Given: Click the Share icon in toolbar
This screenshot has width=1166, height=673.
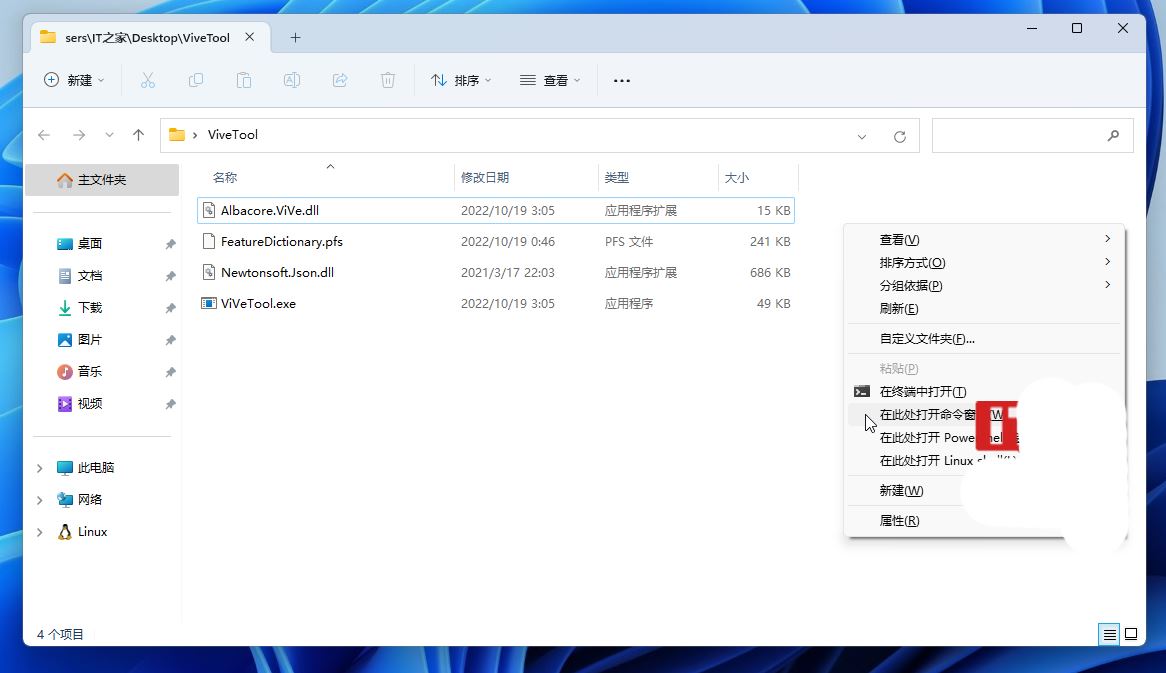Looking at the screenshot, I should click(x=340, y=80).
